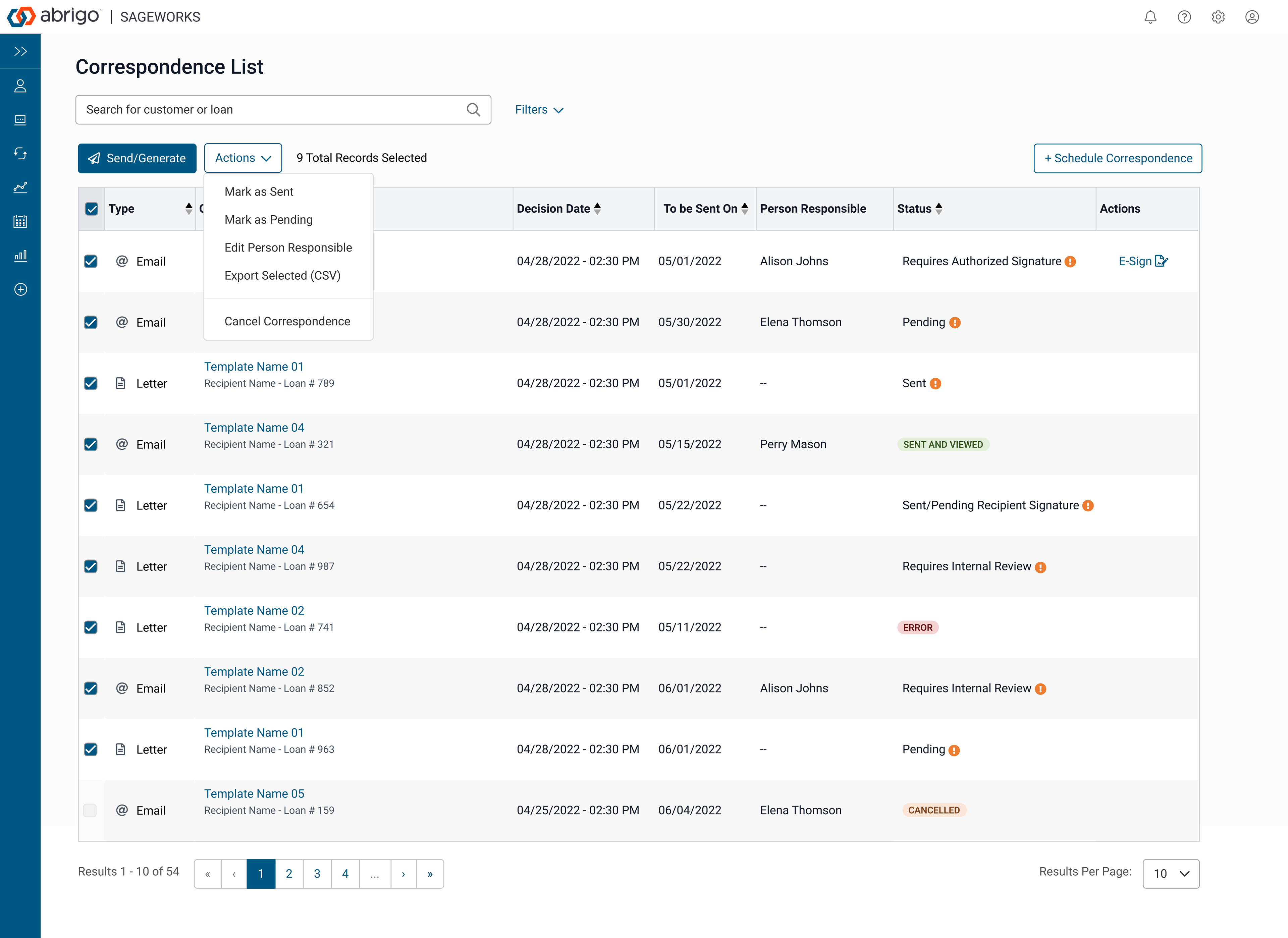Uncheck the Loan # 789 row checkbox

91,383
